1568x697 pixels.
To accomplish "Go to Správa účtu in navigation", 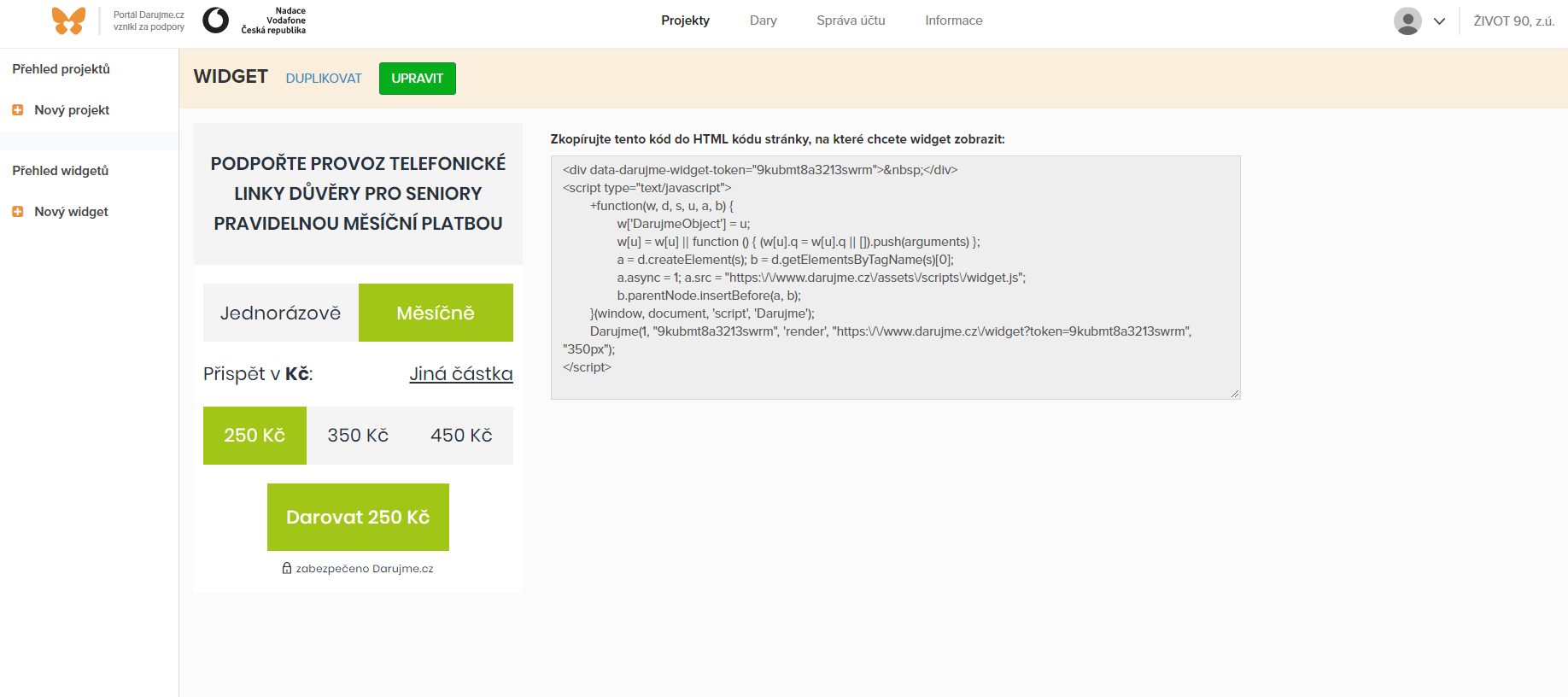I will point(851,20).
